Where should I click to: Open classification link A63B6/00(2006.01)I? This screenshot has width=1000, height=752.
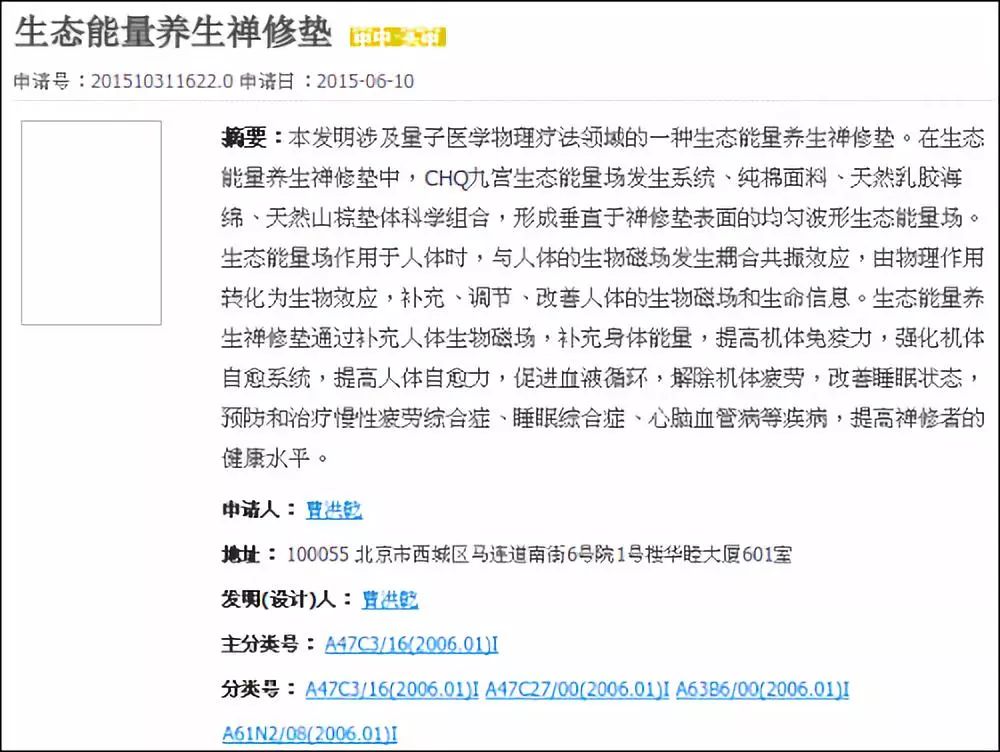(x=762, y=689)
